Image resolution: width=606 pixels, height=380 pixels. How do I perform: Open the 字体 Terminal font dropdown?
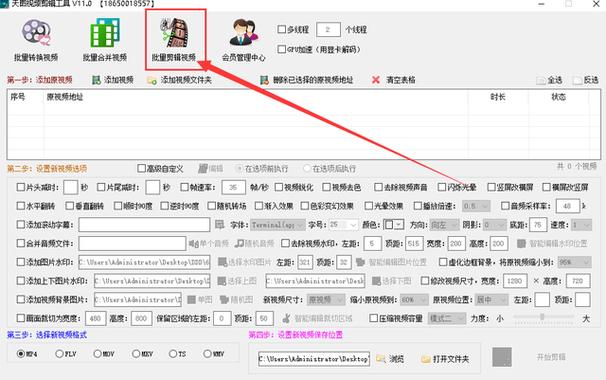point(278,225)
